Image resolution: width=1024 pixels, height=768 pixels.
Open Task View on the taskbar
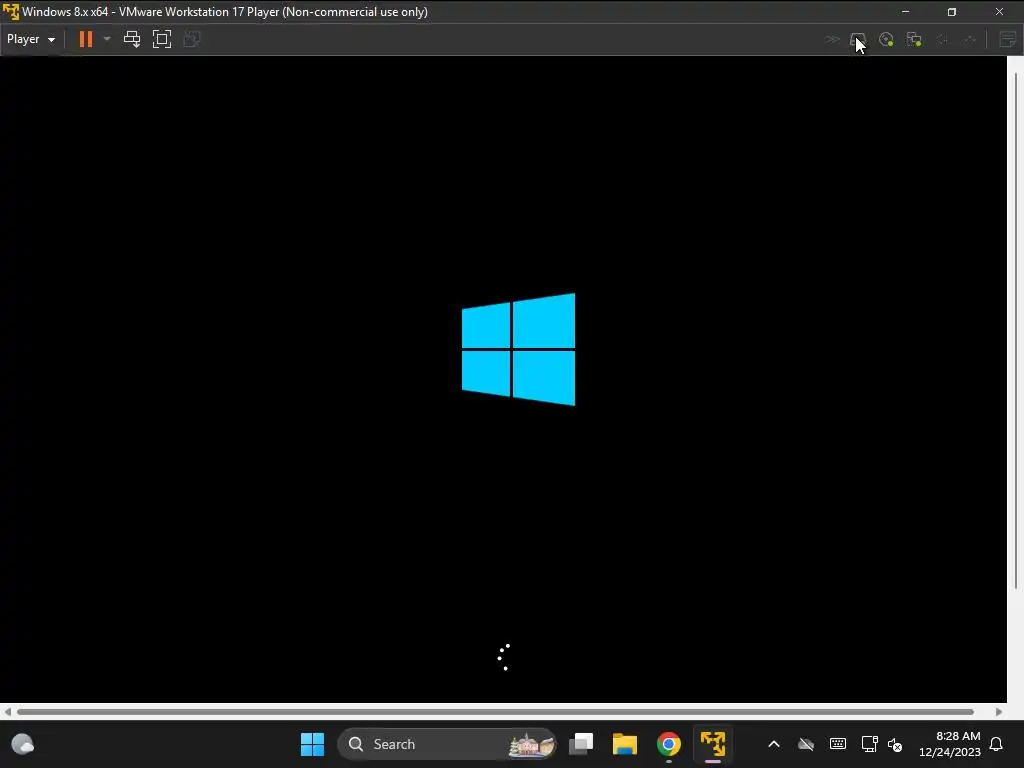tap(581, 744)
